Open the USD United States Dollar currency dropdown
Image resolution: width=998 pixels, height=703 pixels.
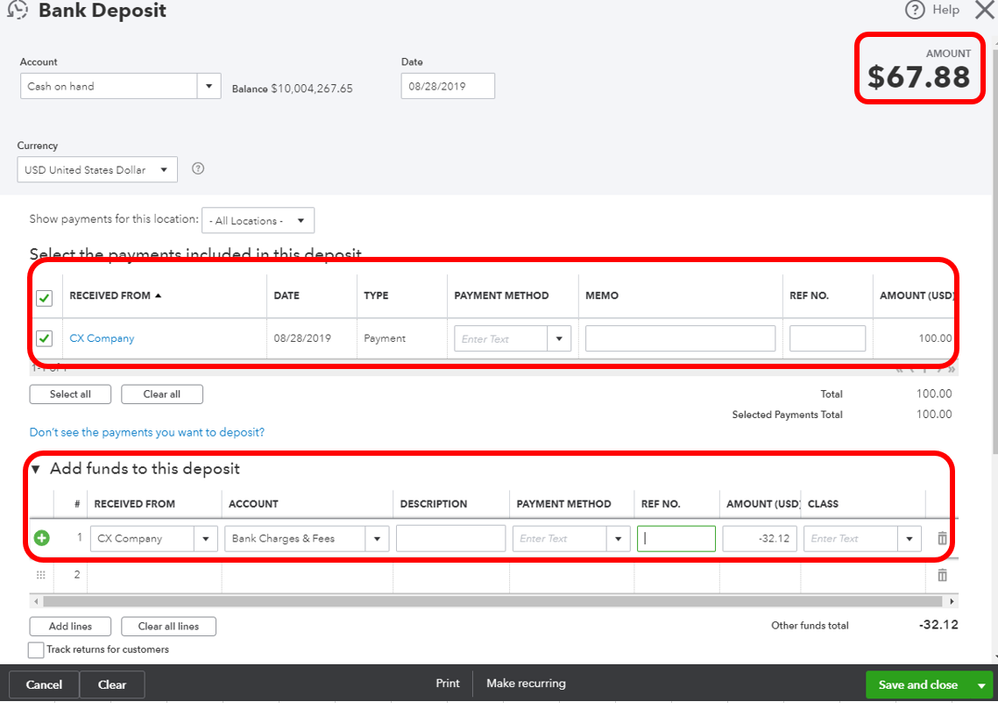click(164, 170)
